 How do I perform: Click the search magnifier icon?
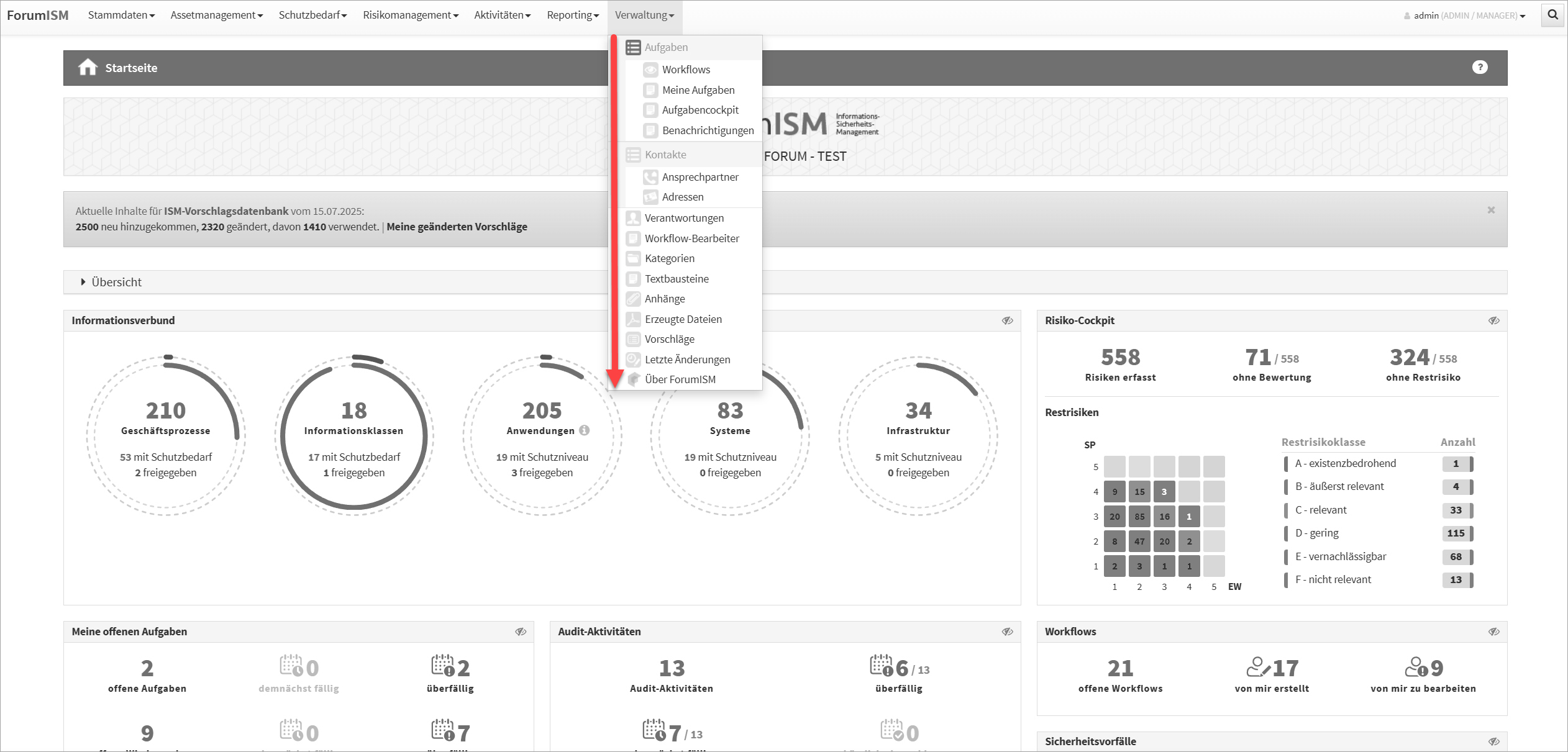pyautogui.click(x=1552, y=15)
